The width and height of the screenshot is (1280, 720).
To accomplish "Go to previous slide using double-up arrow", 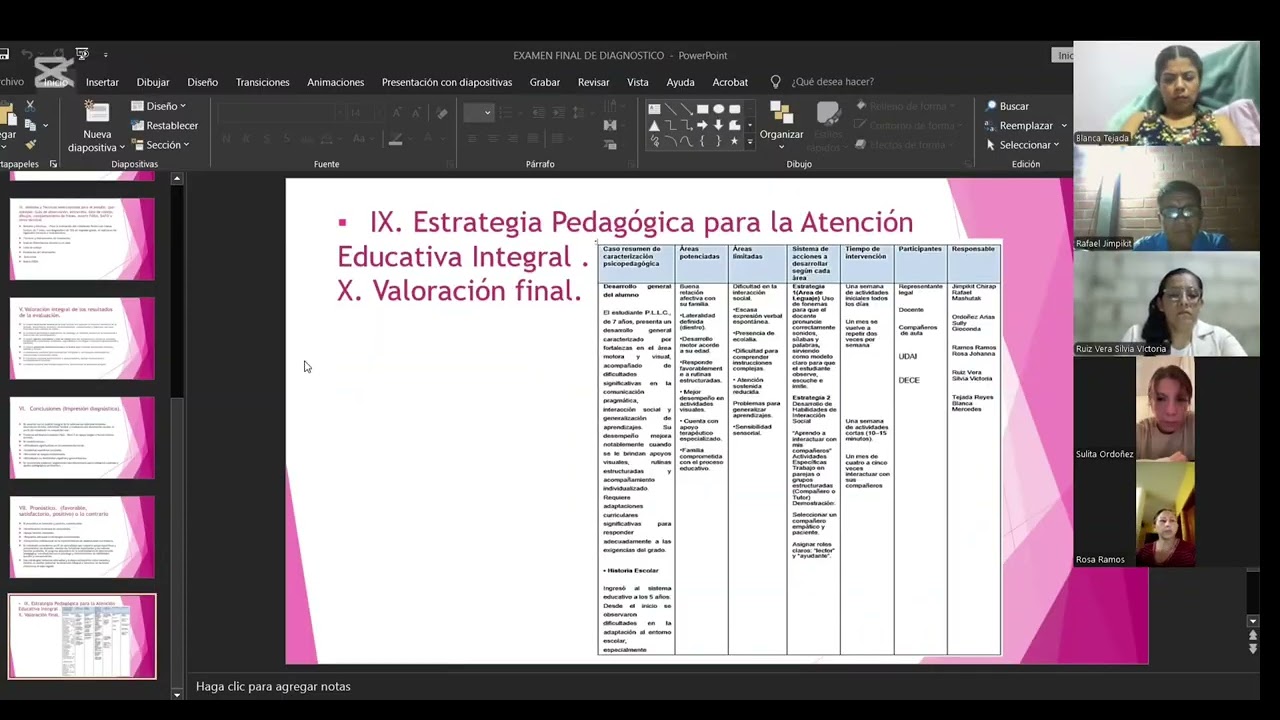I will point(1253,635).
